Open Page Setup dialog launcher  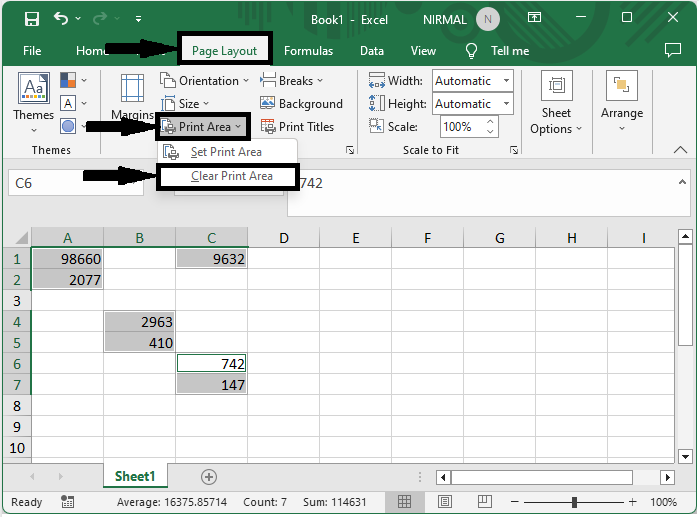350,150
